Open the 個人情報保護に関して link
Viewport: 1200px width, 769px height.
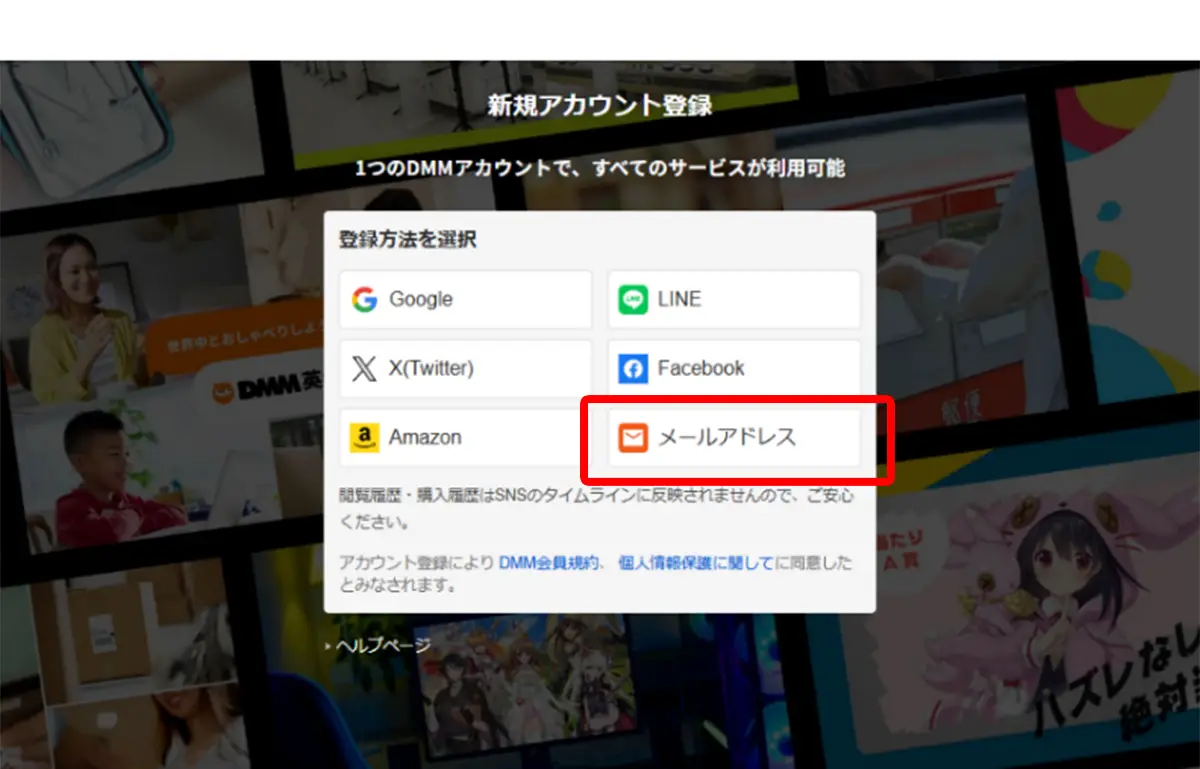[696, 564]
